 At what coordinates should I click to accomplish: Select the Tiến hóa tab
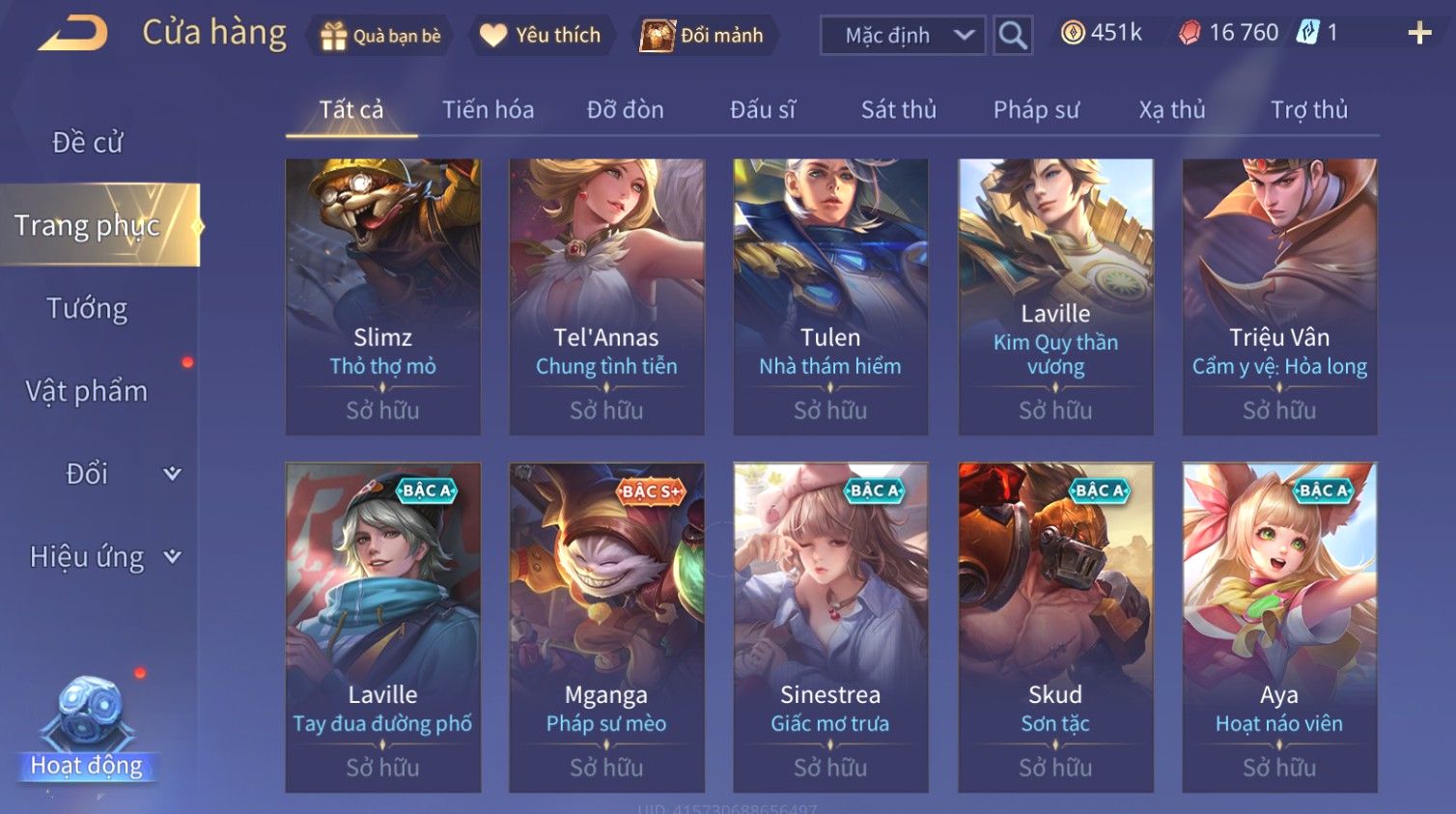click(x=488, y=110)
